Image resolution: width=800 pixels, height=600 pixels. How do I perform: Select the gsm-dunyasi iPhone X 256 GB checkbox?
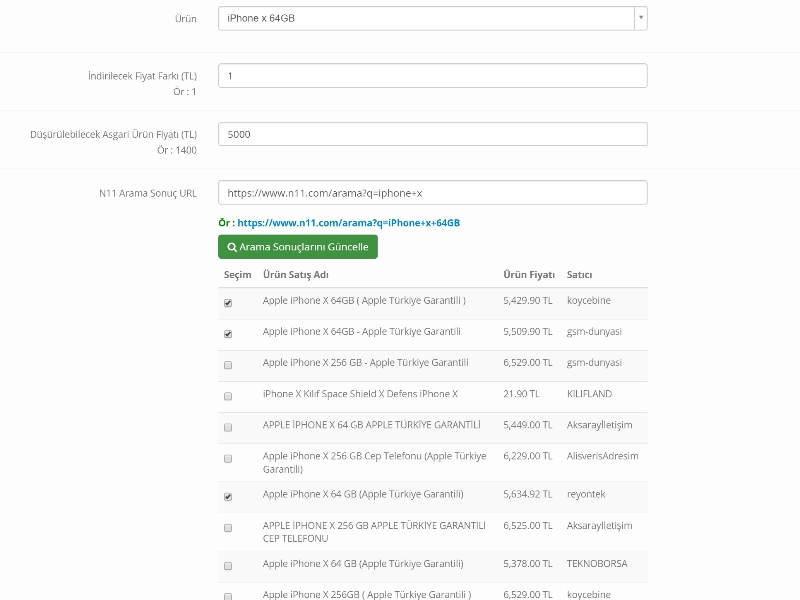click(x=228, y=365)
